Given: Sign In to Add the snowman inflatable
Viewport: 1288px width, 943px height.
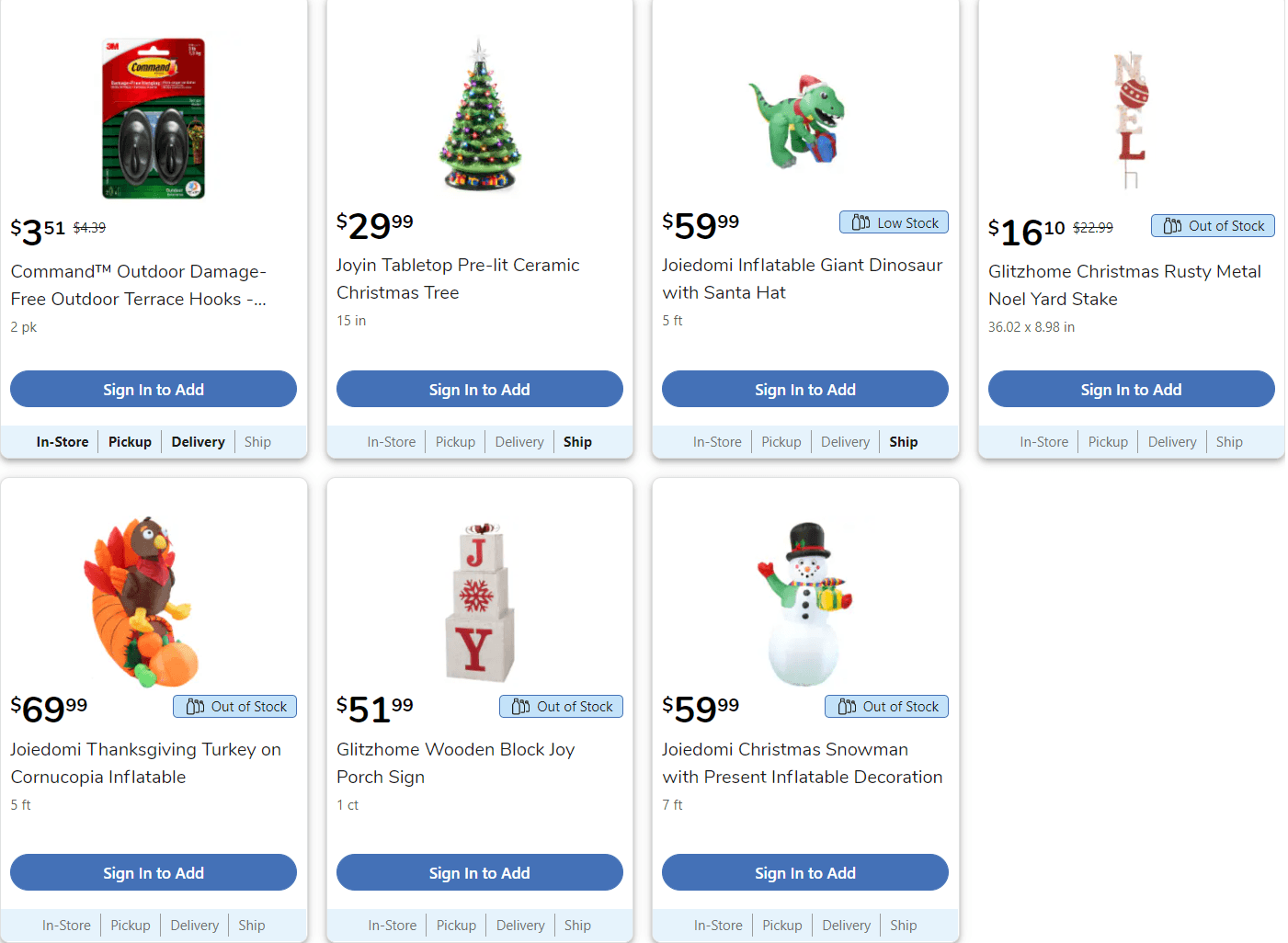Looking at the screenshot, I should pyautogui.click(x=804, y=872).
